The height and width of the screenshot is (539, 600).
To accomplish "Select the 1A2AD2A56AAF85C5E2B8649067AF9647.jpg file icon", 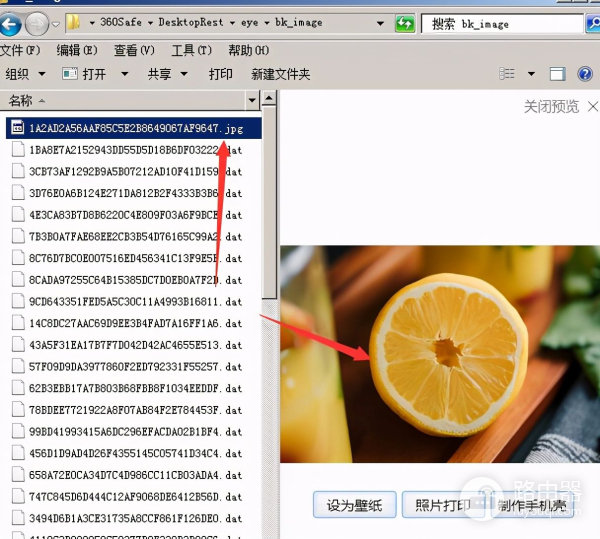I will coord(17,128).
